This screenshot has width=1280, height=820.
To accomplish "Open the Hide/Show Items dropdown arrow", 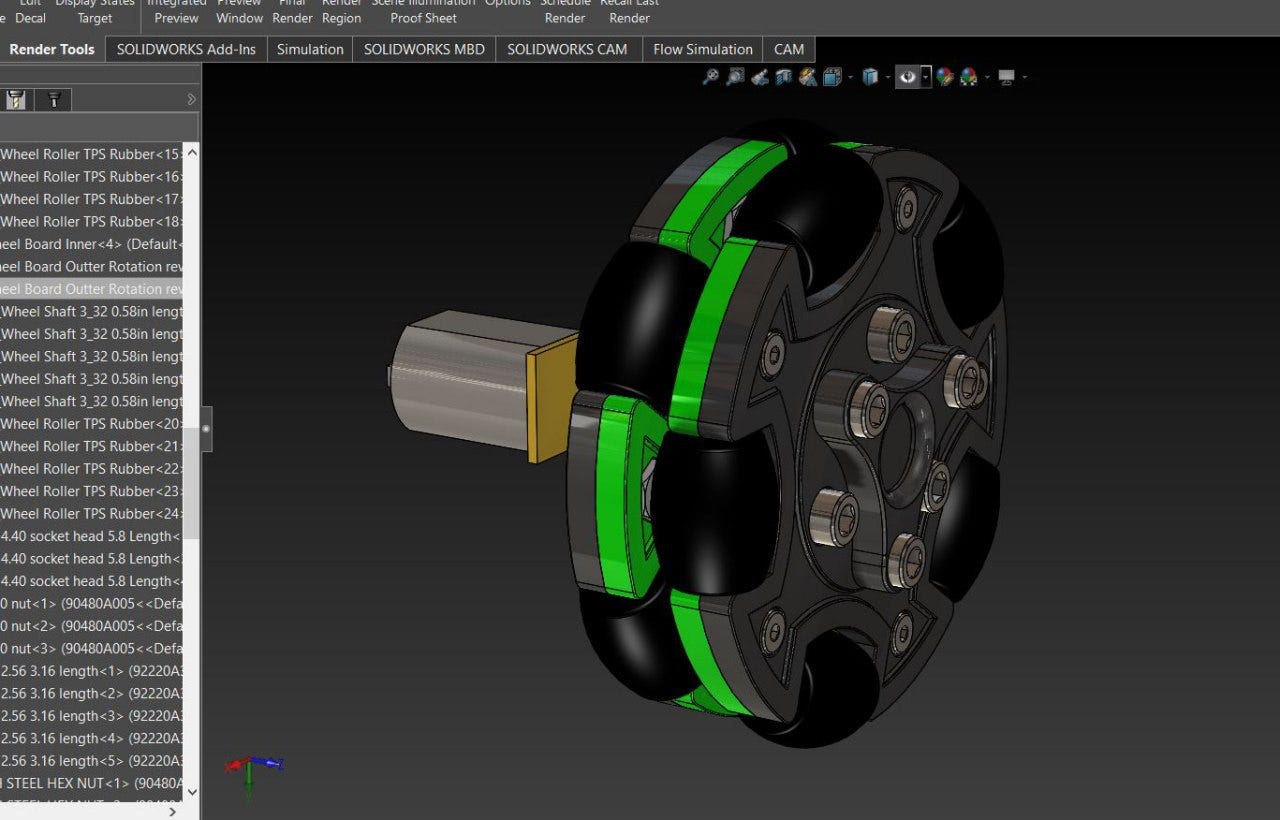I will click(926, 77).
